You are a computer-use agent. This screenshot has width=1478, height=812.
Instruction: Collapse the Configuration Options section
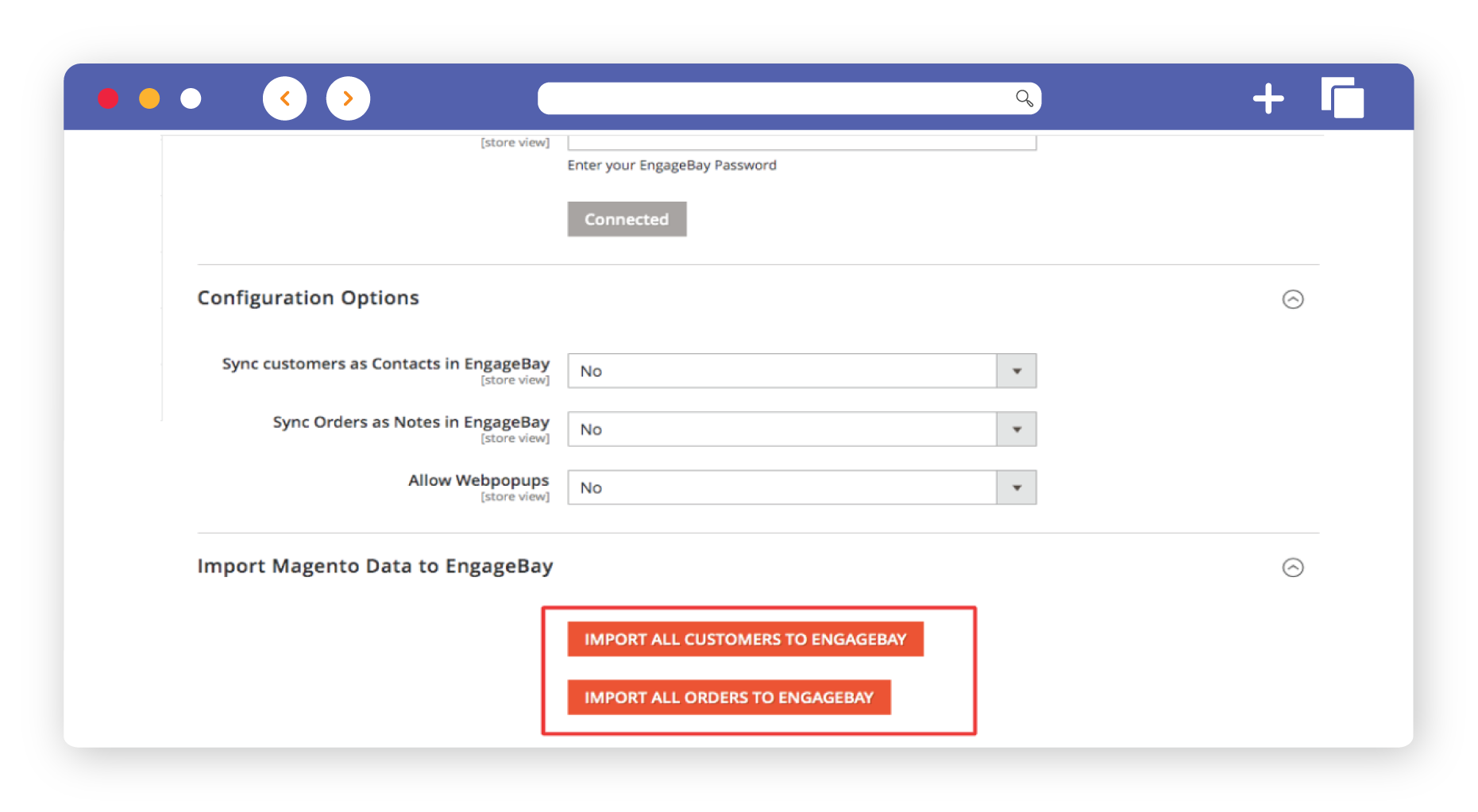click(1292, 299)
